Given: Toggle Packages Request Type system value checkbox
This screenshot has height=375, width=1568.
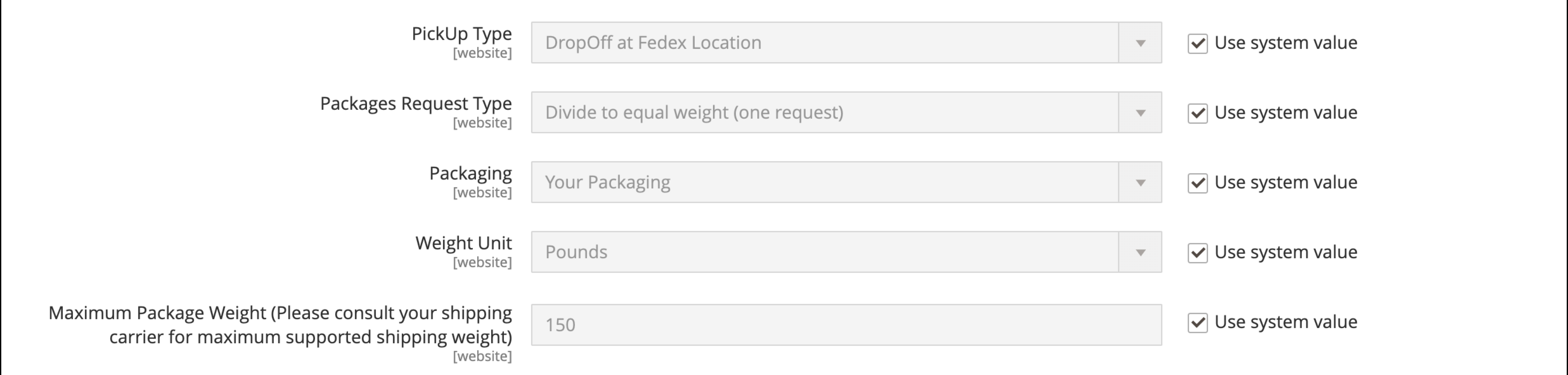Looking at the screenshot, I should (x=1197, y=113).
